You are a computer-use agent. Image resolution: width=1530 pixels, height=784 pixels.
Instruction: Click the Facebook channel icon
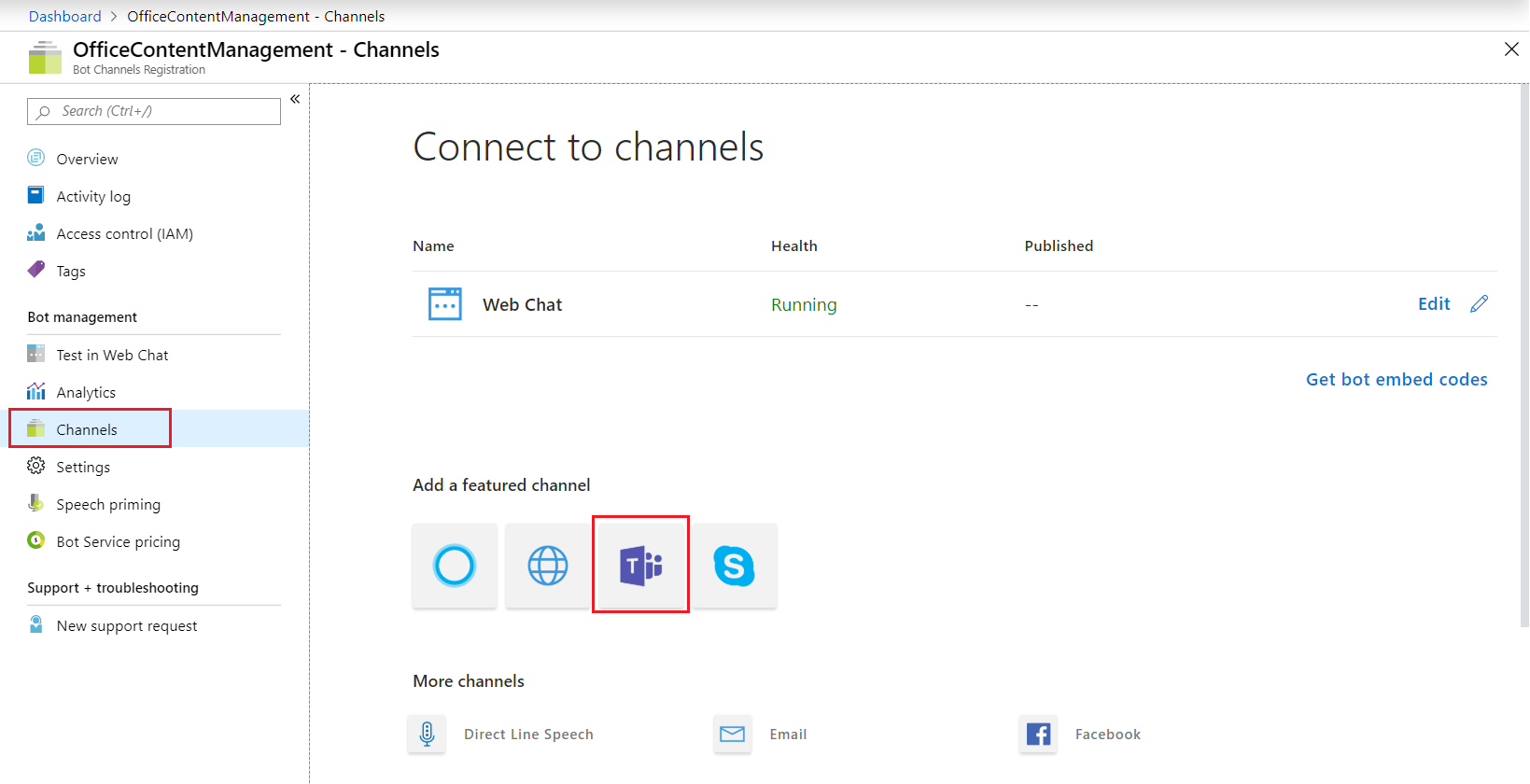pyautogui.click(x=1038, y=735)
